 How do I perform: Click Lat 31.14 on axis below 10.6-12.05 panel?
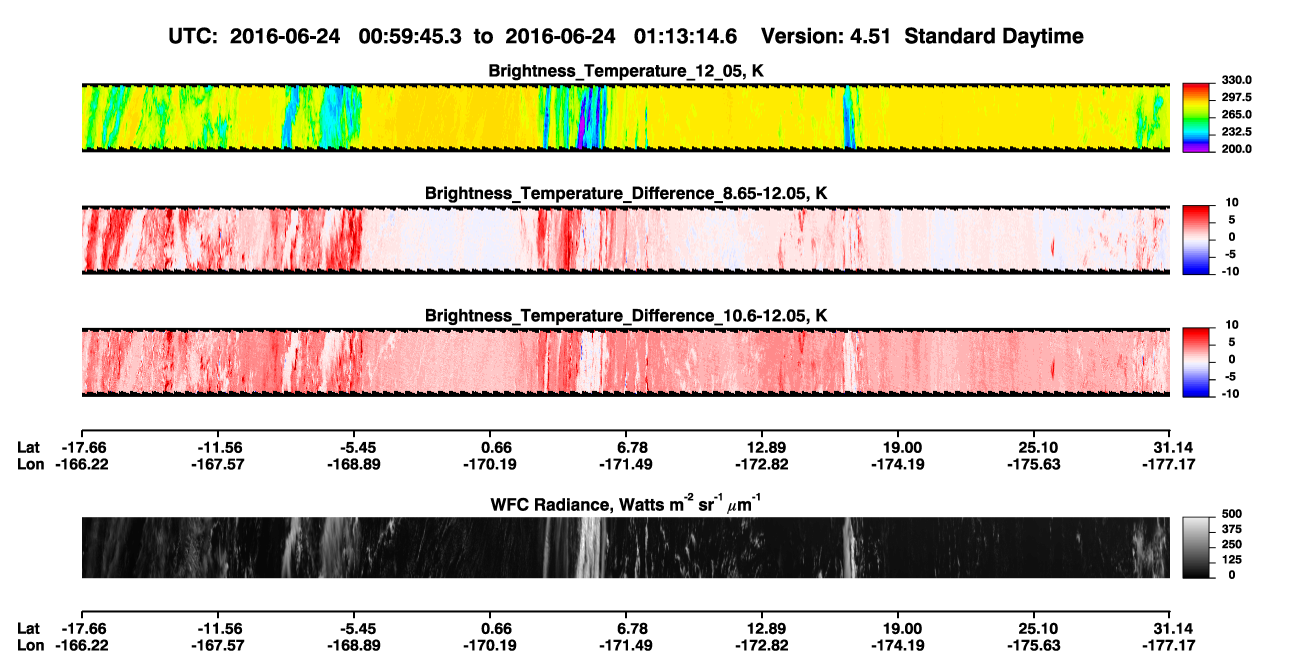click(1170, 447)
